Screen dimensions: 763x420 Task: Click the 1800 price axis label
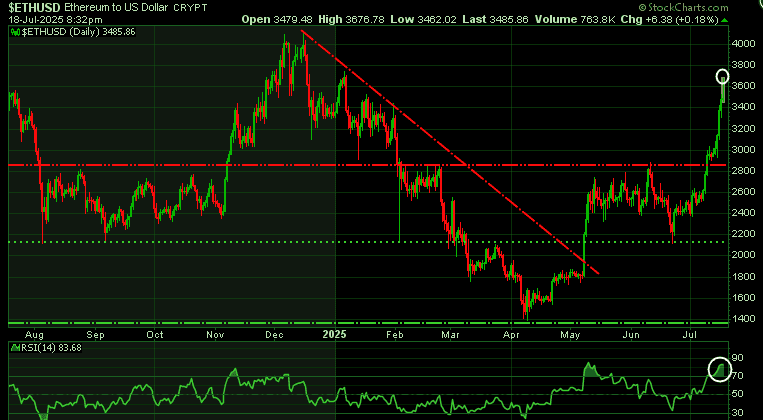(745, 277)
